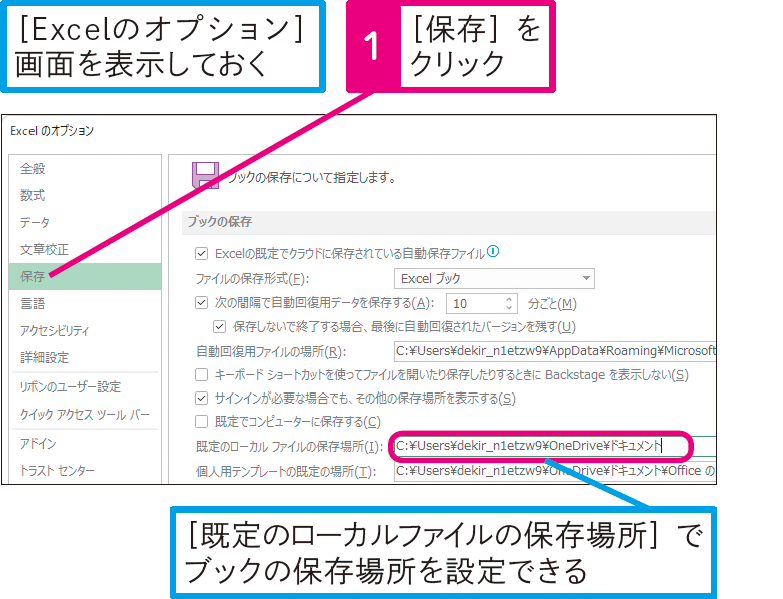Toggle 次の間隔で自動回復用データを保存する checkbox
This screenshot has width=783, height=599.
[x=201, y=302]
